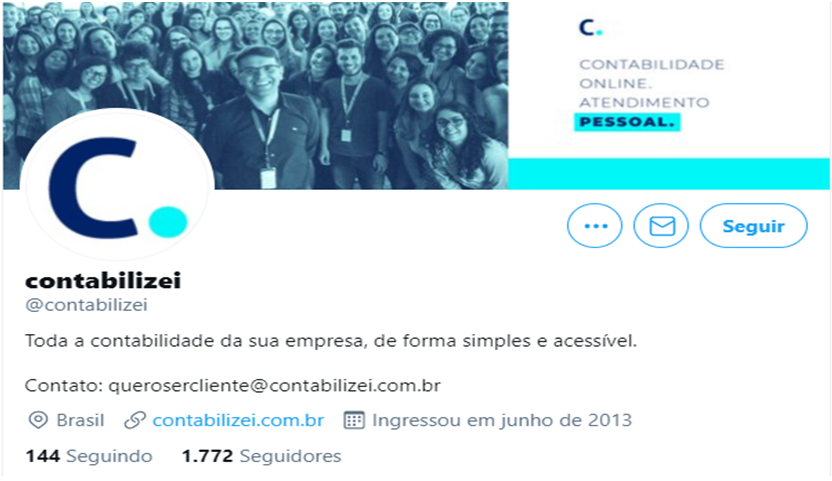The image size is (832, 481).
Task: Click the cyan stripe in the banner
Action: [x=669, y=174]
